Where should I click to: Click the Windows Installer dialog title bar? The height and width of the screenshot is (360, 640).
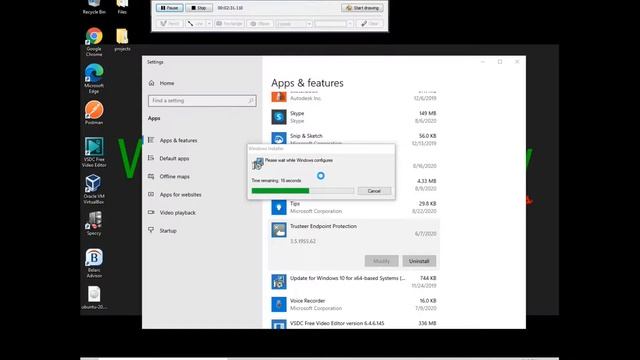[x=321, y=149]
